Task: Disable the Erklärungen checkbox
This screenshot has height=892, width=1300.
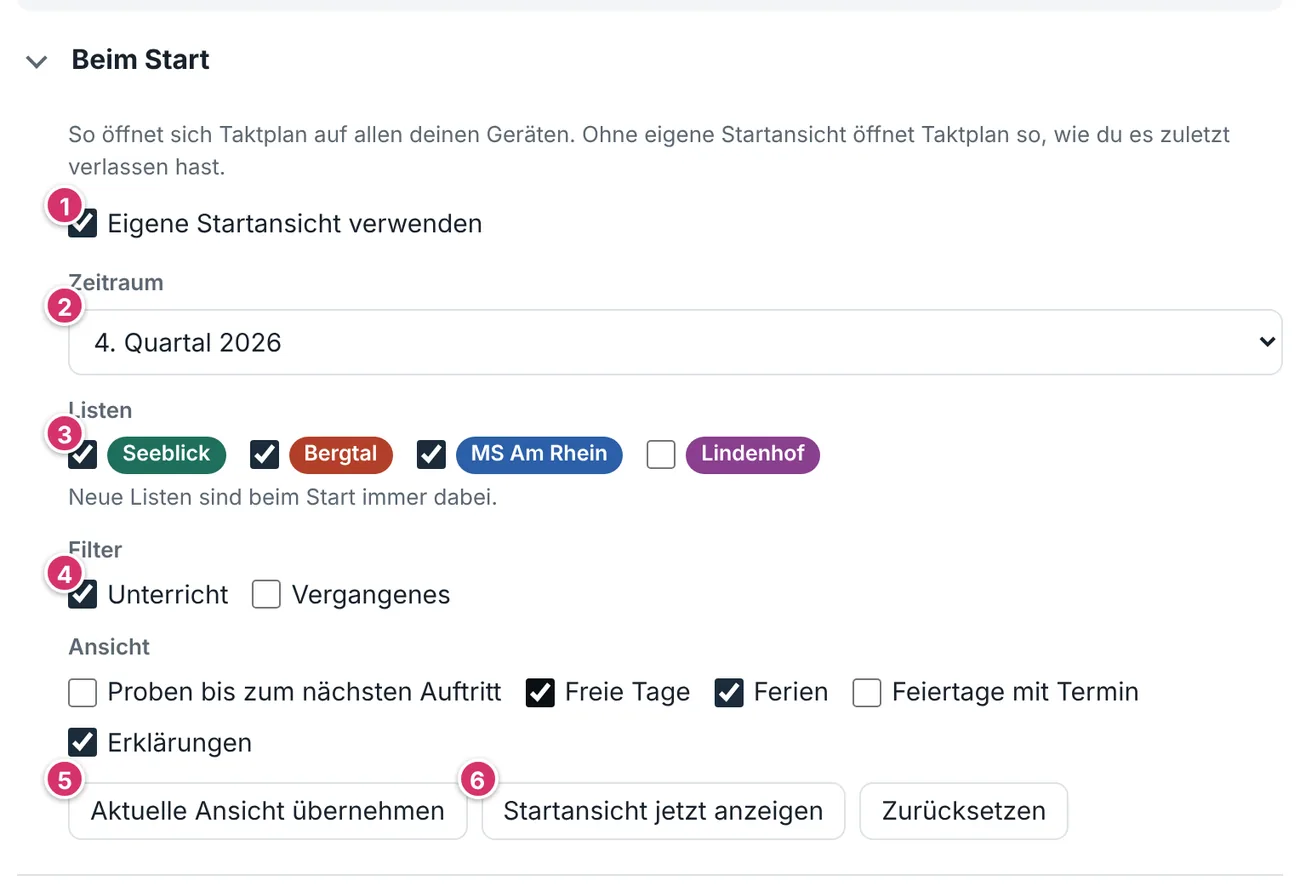Action: [x=83, y=743]
